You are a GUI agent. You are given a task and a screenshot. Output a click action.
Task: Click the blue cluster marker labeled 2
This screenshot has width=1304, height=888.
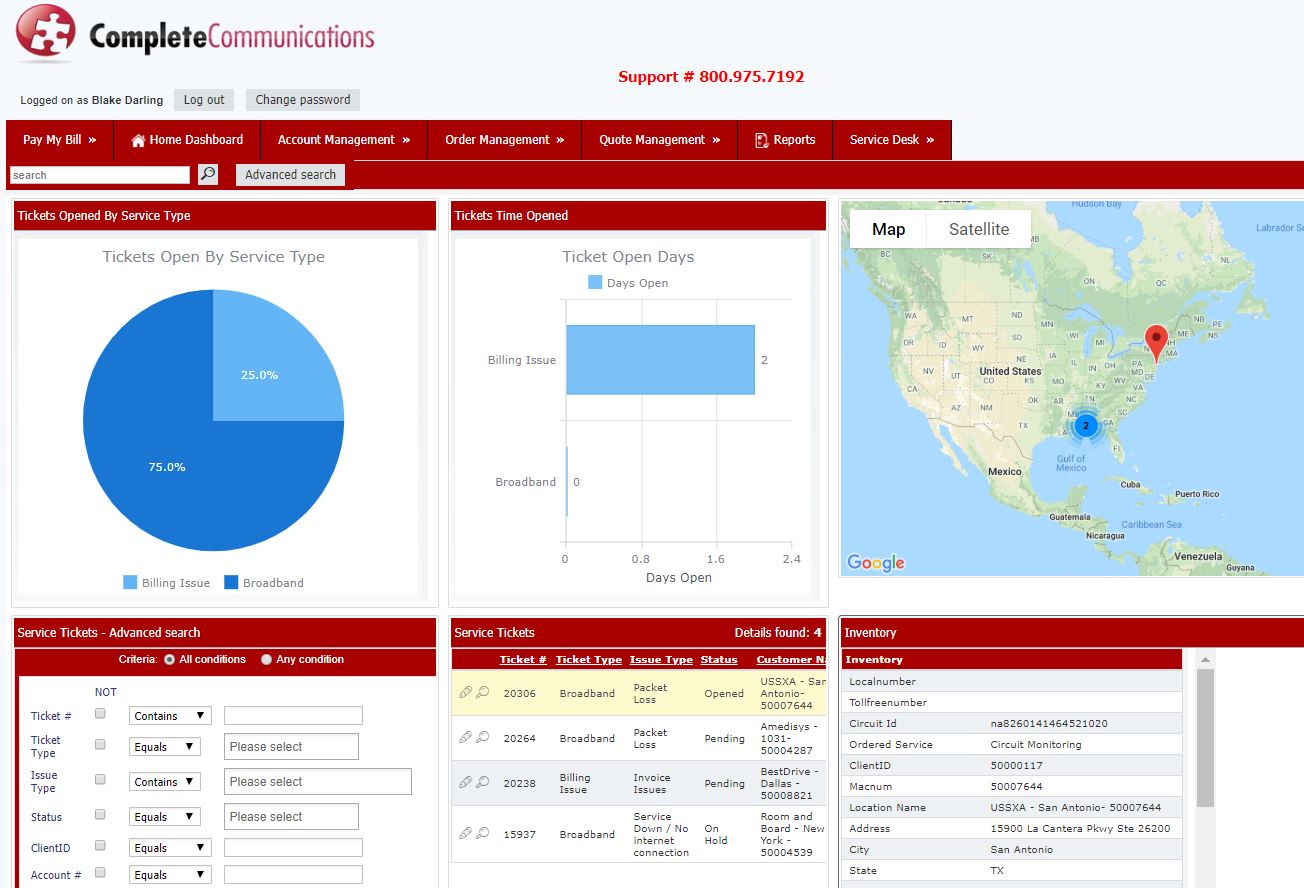tap(1085, 425)
